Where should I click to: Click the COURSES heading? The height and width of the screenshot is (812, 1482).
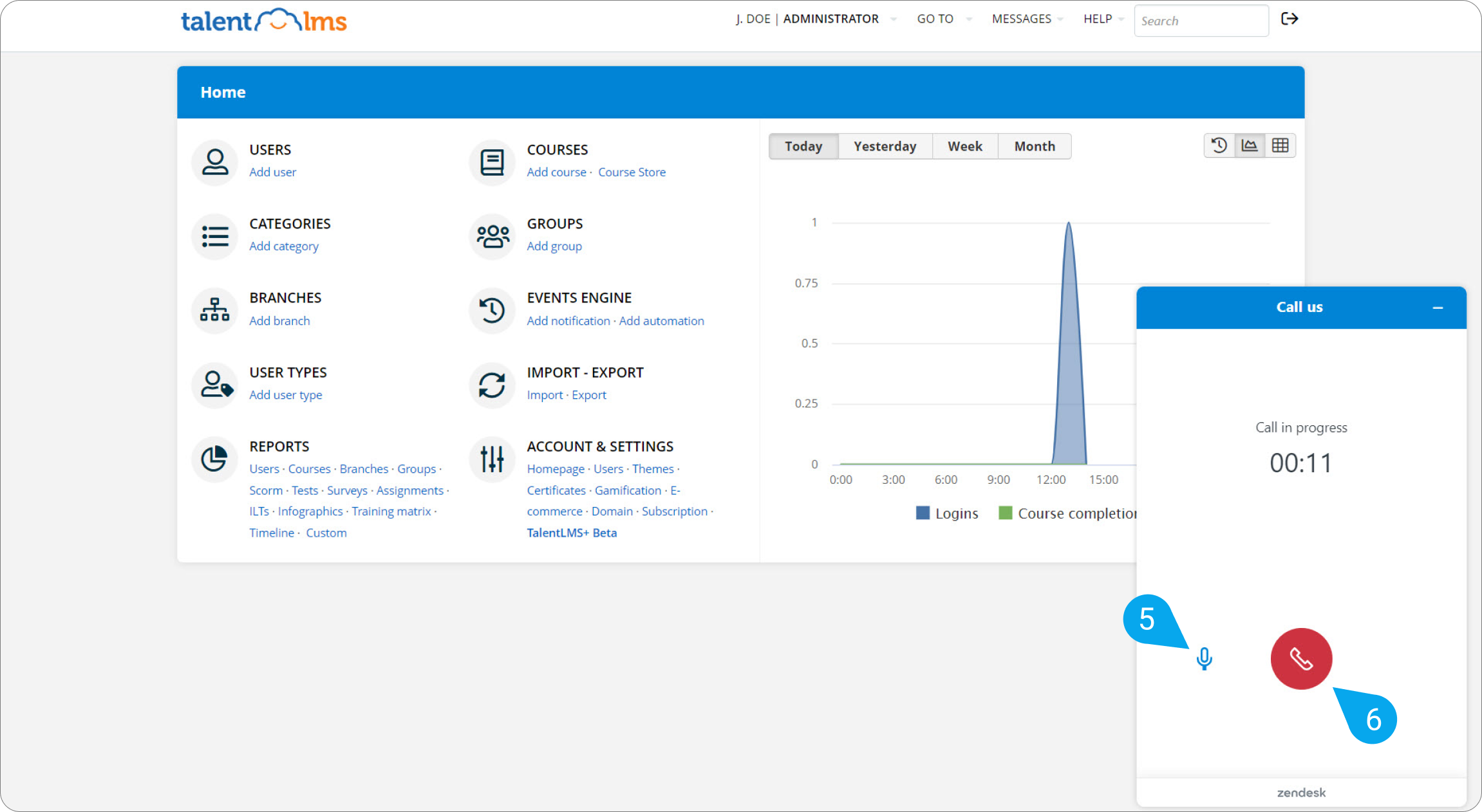557,149
